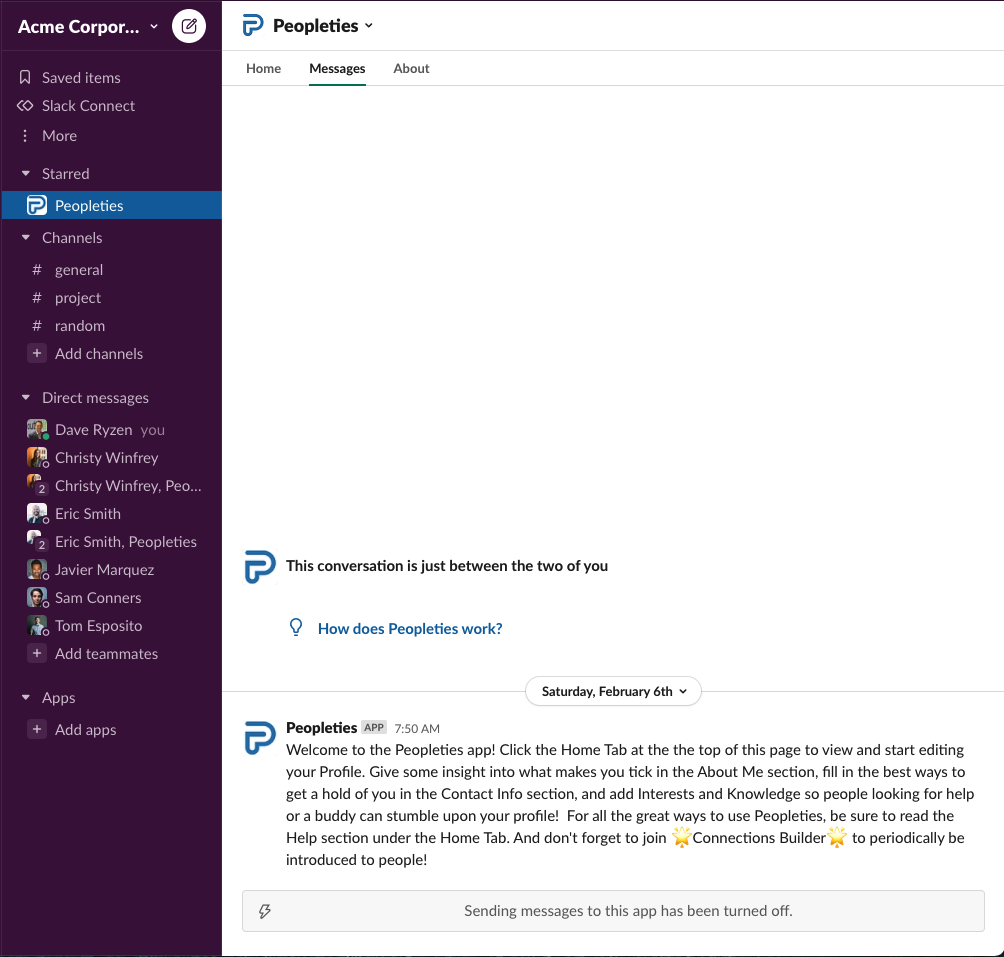Click the compose new message icon
Screen dimensions: 1004x957
point(189,26)
